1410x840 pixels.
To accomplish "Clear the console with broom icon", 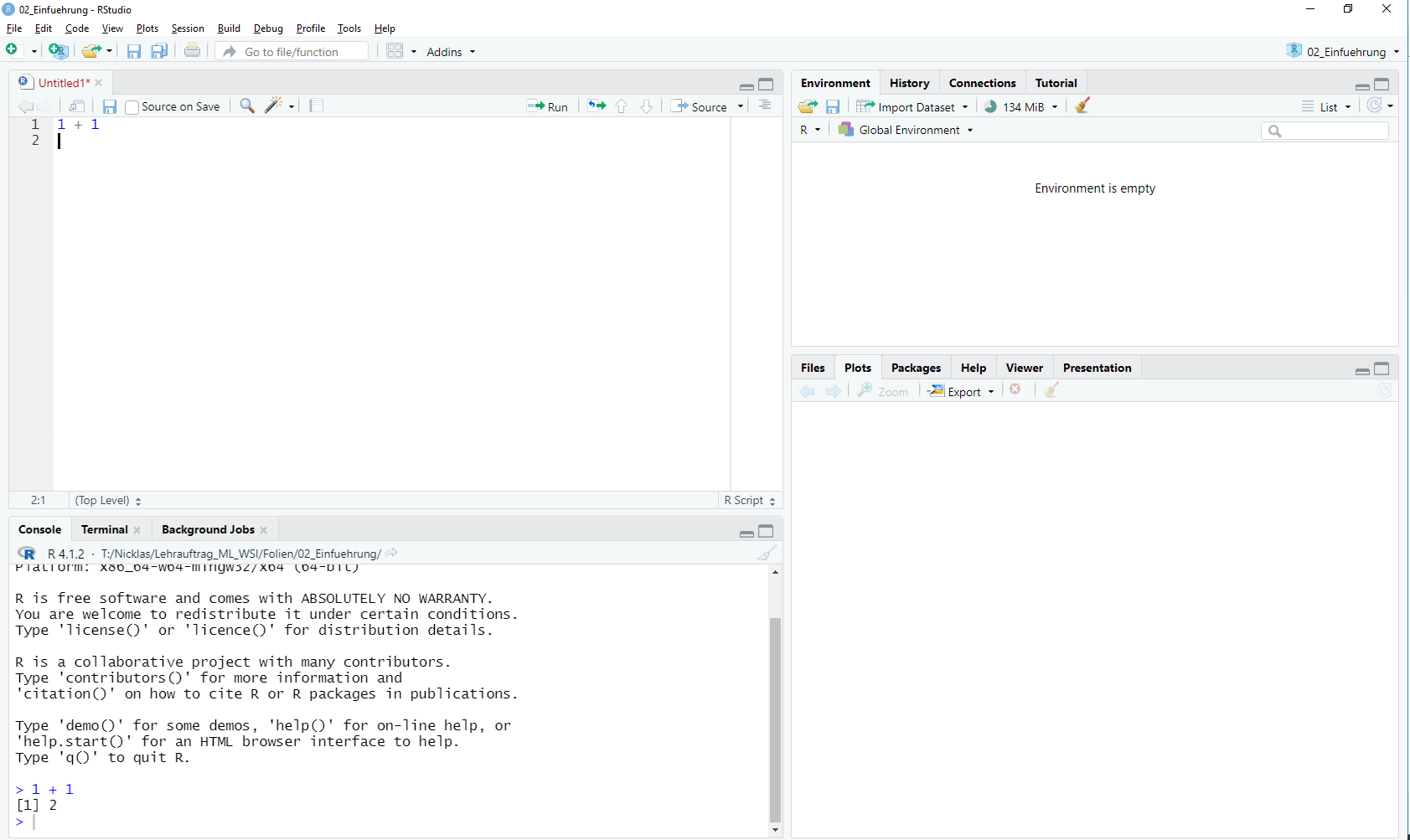I will (766, 553).
